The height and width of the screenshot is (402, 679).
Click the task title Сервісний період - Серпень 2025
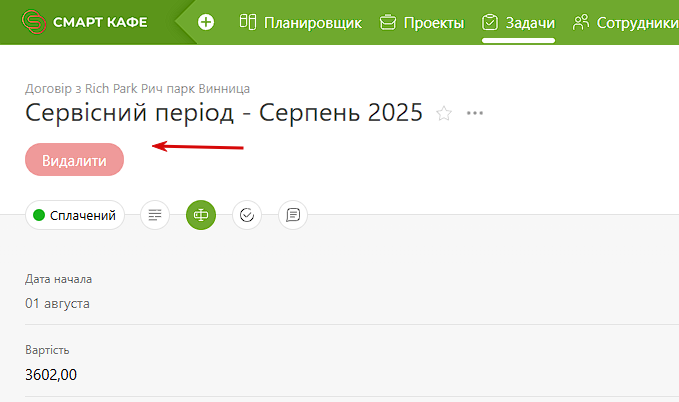(223, 113)
